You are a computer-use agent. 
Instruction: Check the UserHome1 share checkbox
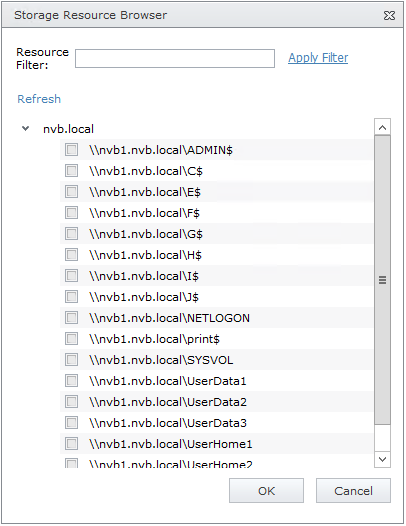pos(71,444)
